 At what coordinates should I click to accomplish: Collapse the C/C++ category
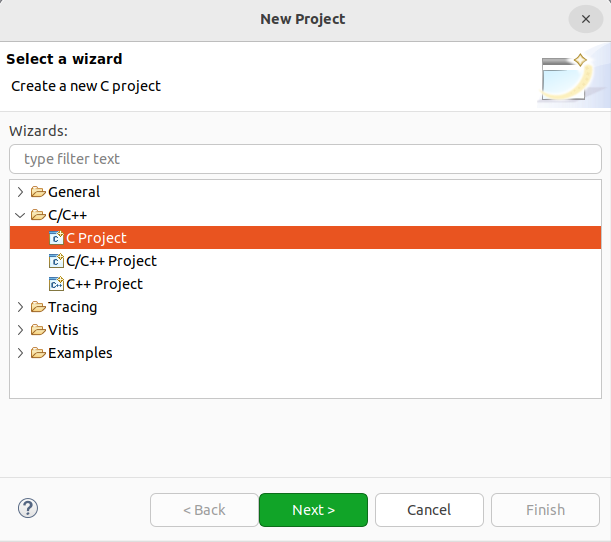pos(20,215)
